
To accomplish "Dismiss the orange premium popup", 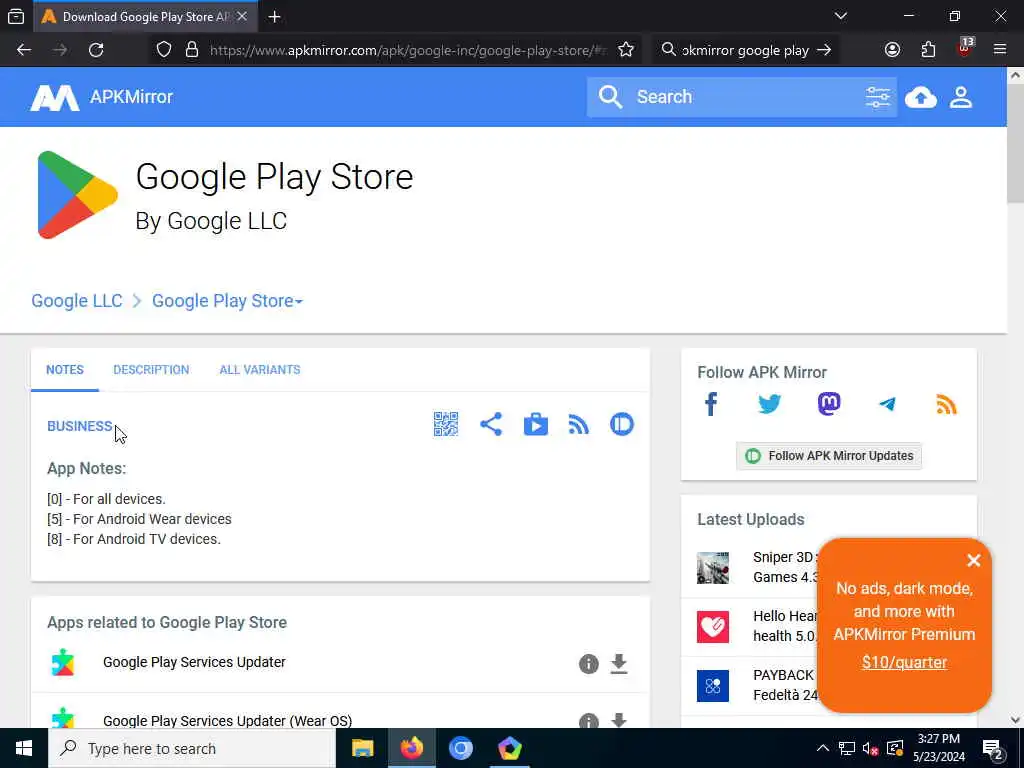I will [973, 560].
